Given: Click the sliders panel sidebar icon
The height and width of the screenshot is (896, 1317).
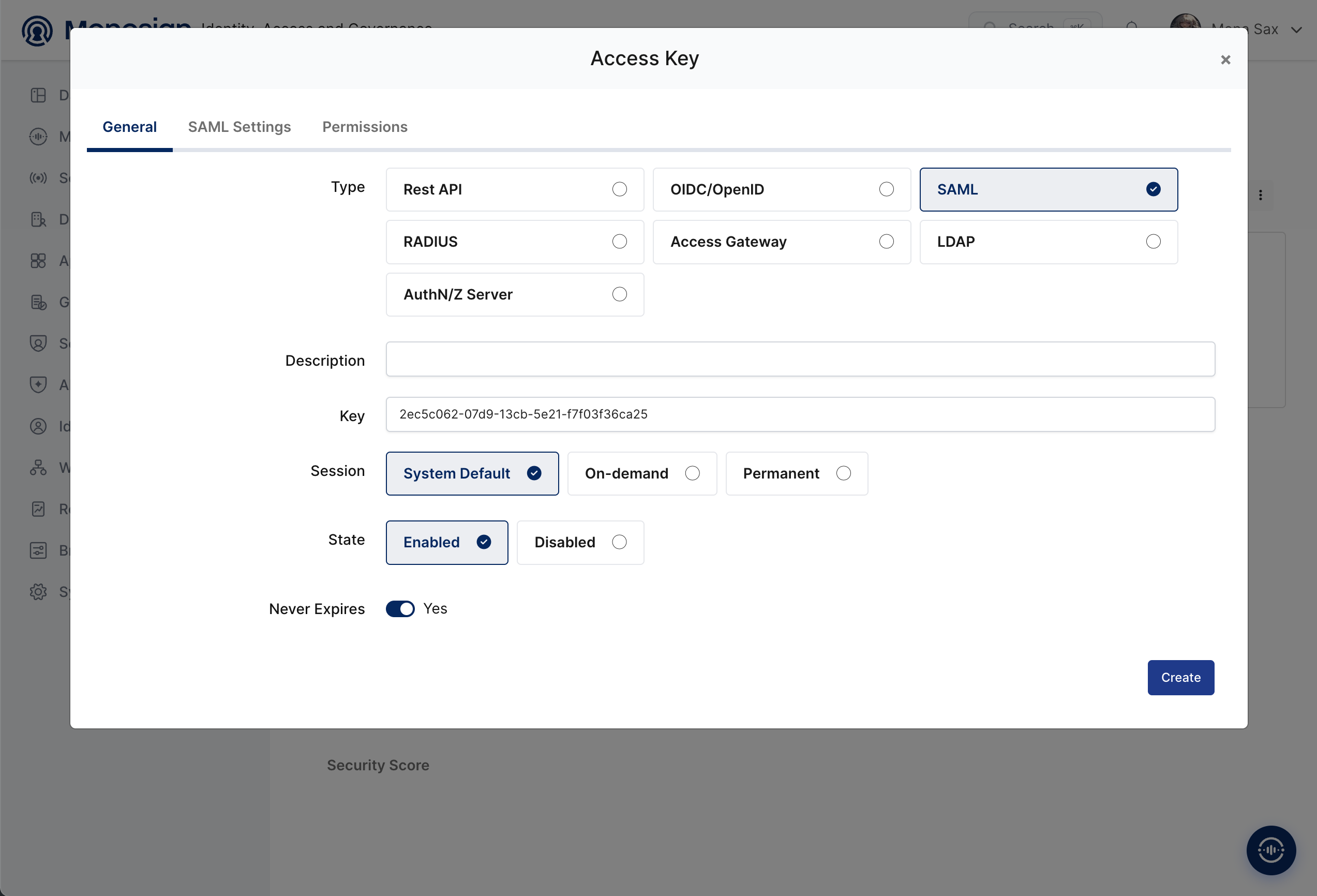Looking at the screenshot, I should tap(38, 550).
